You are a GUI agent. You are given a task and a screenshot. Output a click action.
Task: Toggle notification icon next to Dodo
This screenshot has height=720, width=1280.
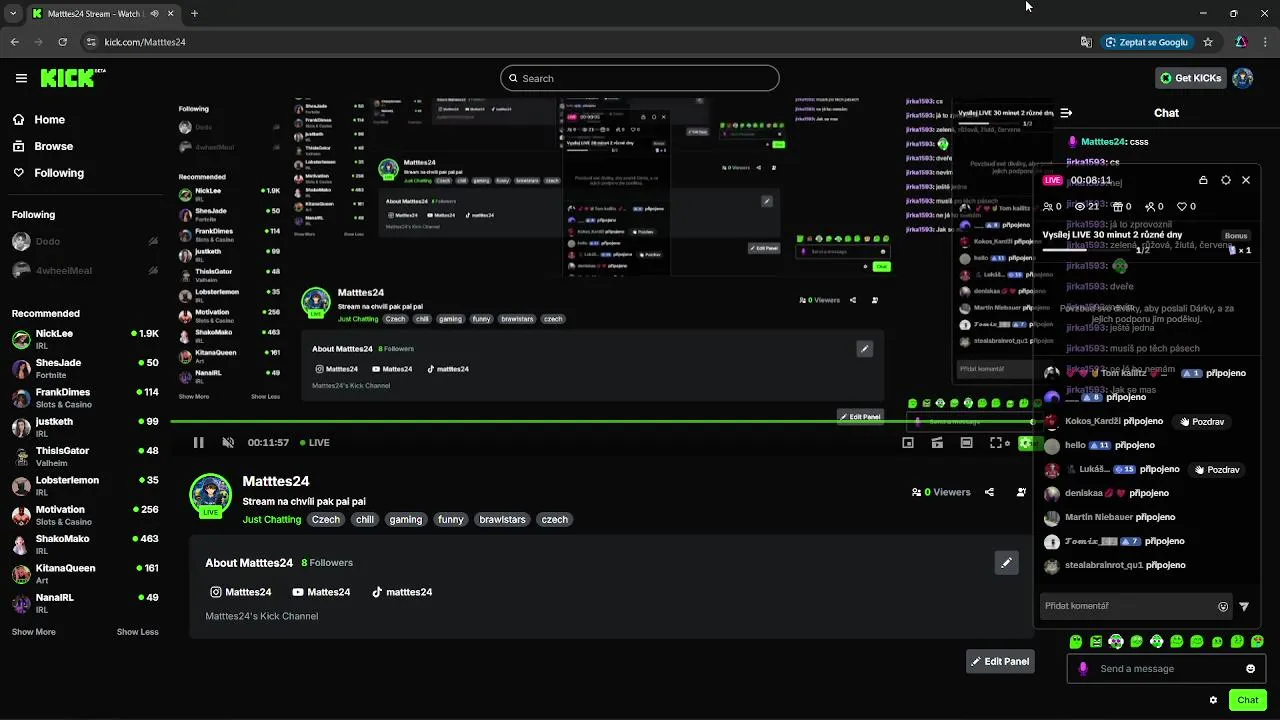[153, 241]
